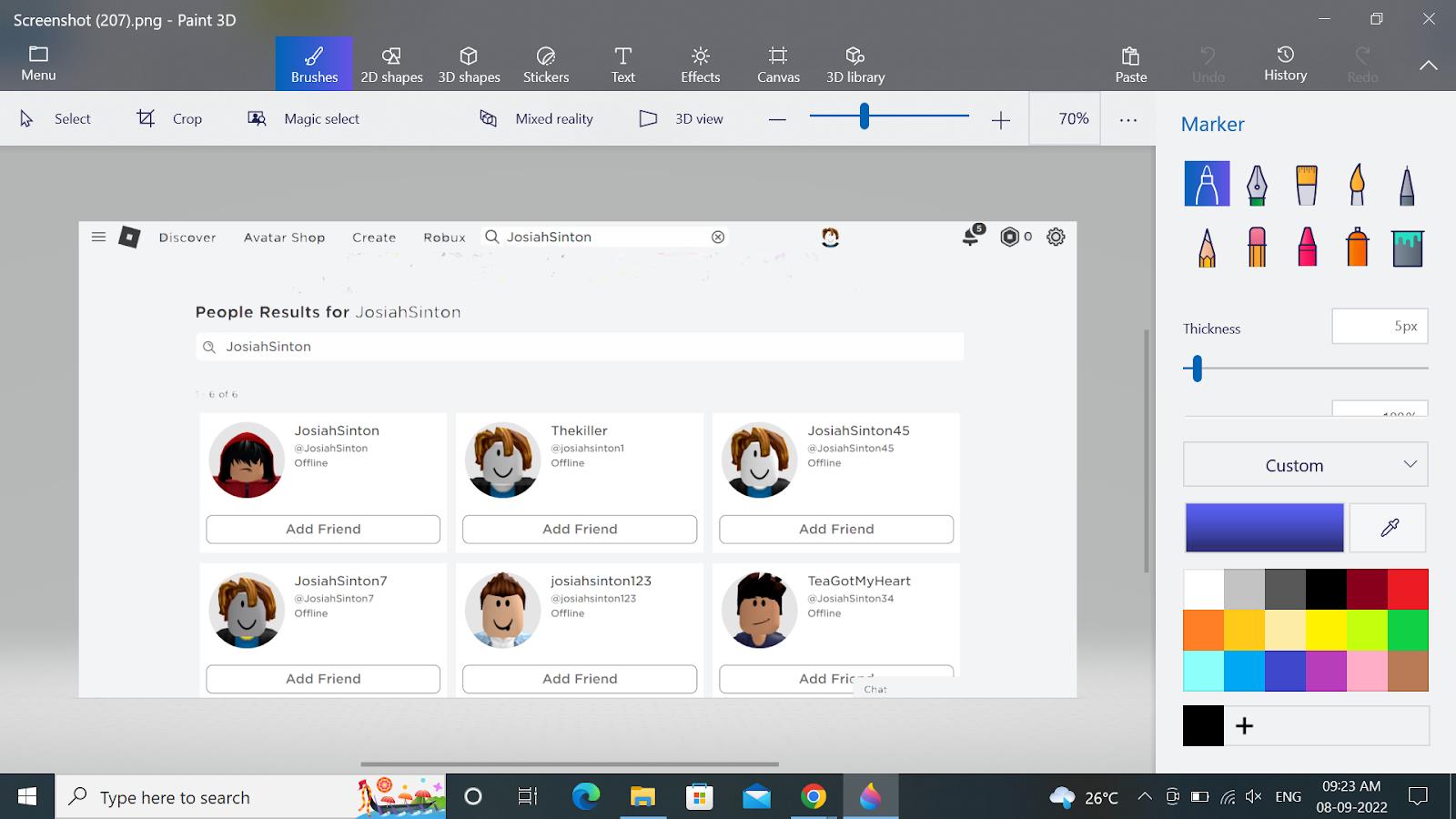Select the Crayon tool
Viewport: 1456px width, 819px height.
point(1307,247)
